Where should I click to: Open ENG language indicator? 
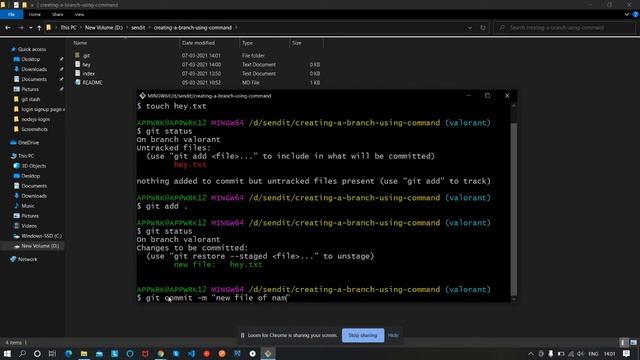593,354
